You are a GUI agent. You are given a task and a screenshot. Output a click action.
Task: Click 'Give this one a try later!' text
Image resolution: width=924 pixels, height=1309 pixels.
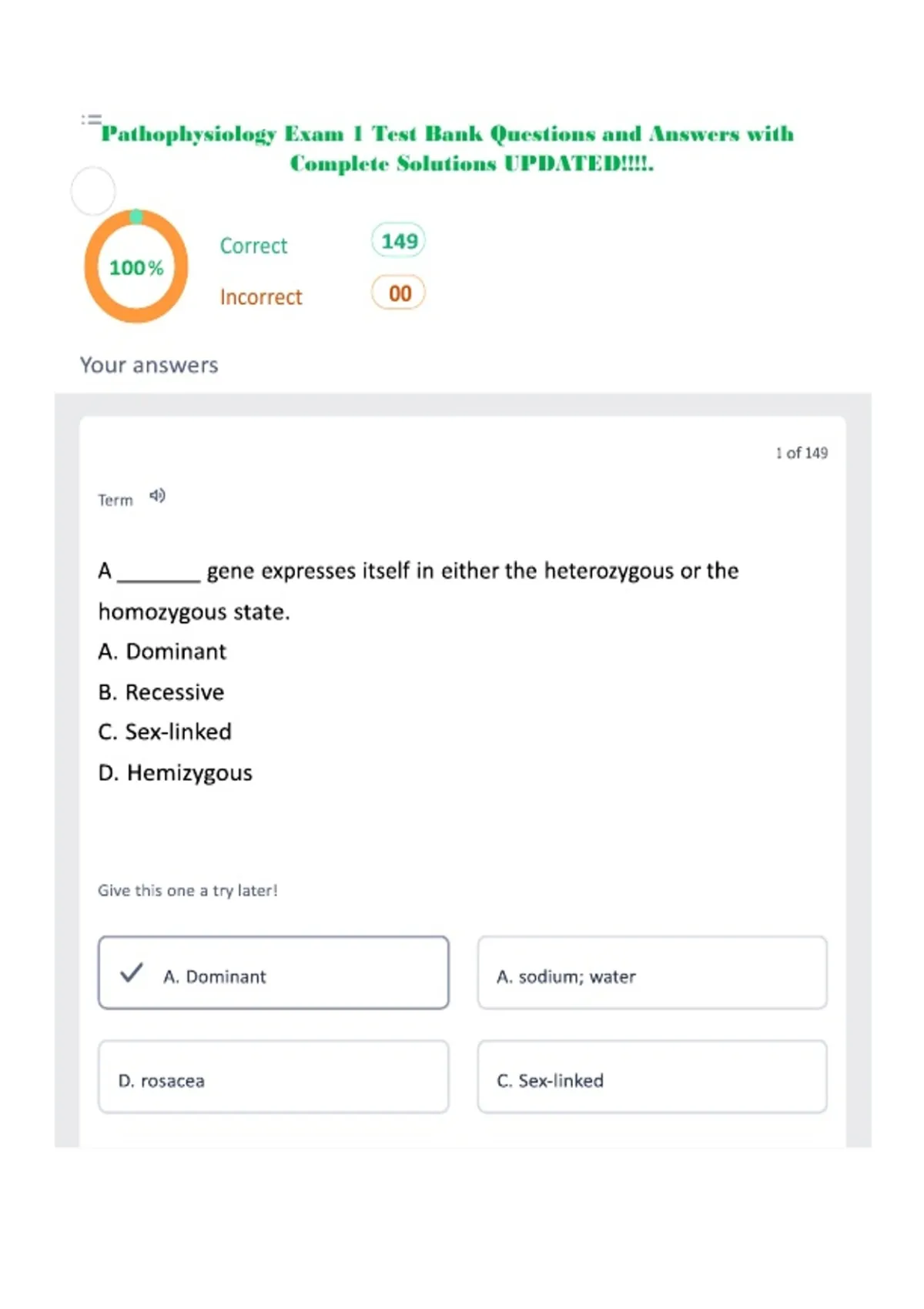pos(187,890)
